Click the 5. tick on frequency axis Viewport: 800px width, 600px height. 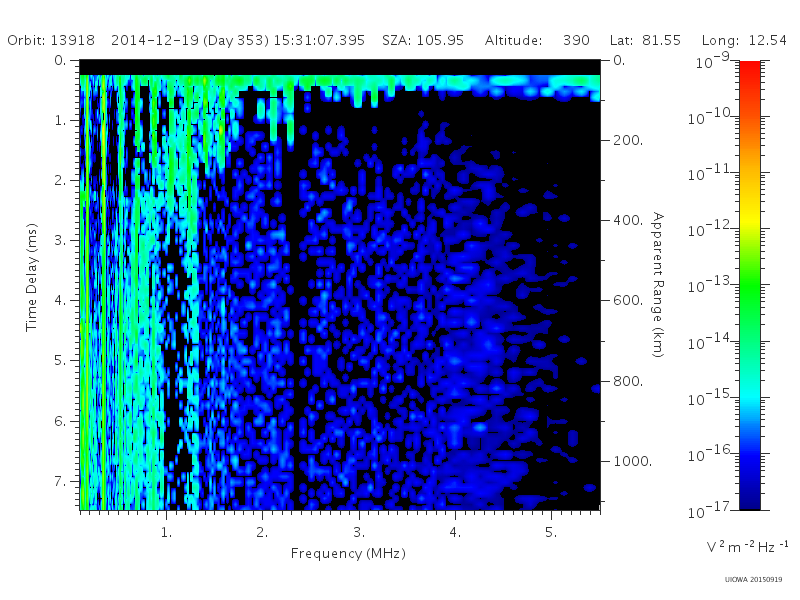click(551, 533)
